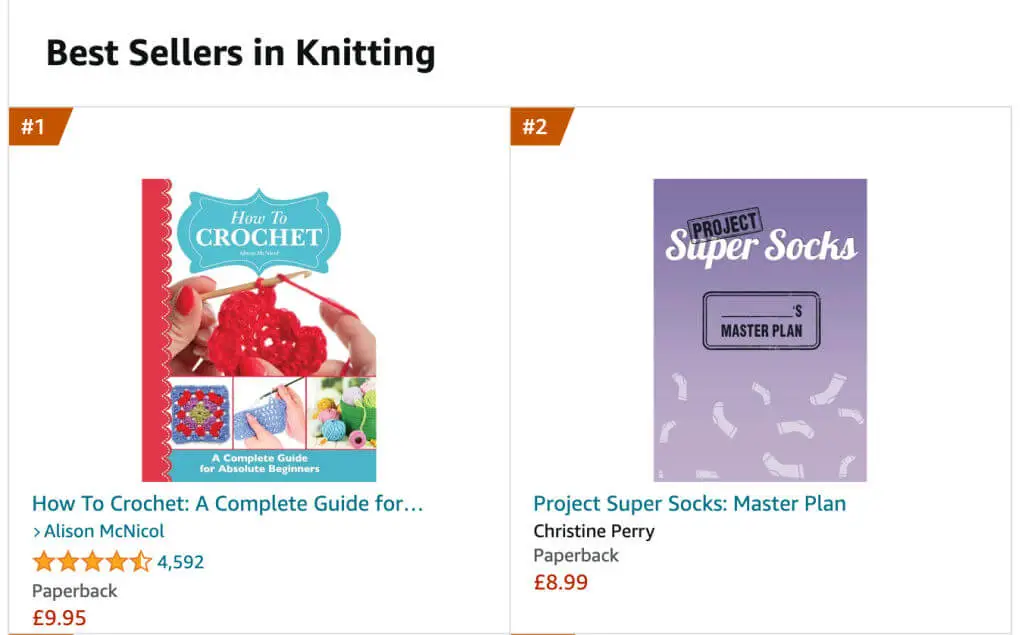Click the #2 rank badge
Image resolution: width=1024 pixels, height=635 pixels.
[x=538, y=127]
